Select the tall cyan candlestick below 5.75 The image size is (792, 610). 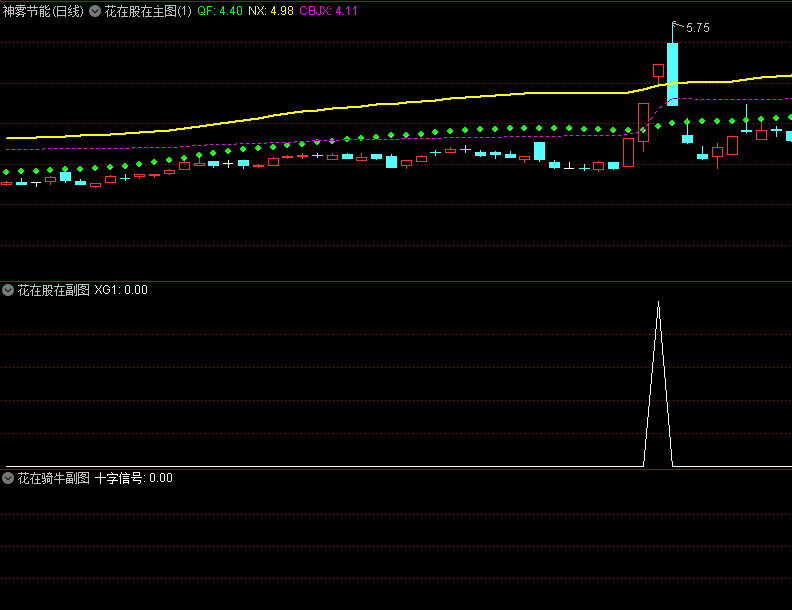tap(672, 74)
